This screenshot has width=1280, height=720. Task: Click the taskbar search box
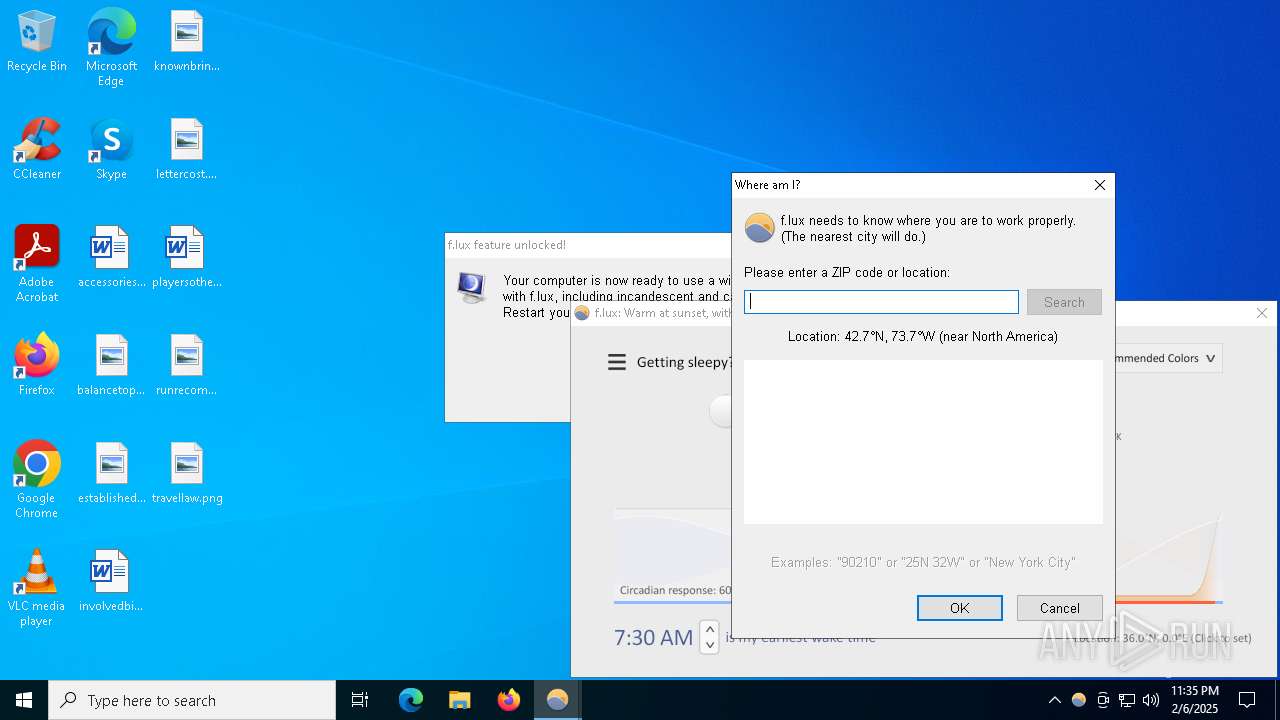(192, 700)
